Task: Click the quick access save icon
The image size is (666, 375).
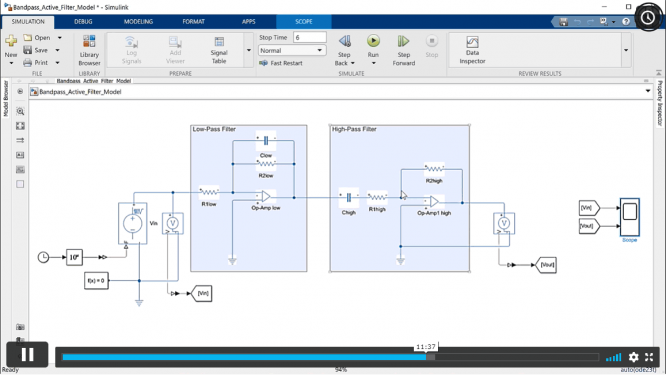Action: 564,22
